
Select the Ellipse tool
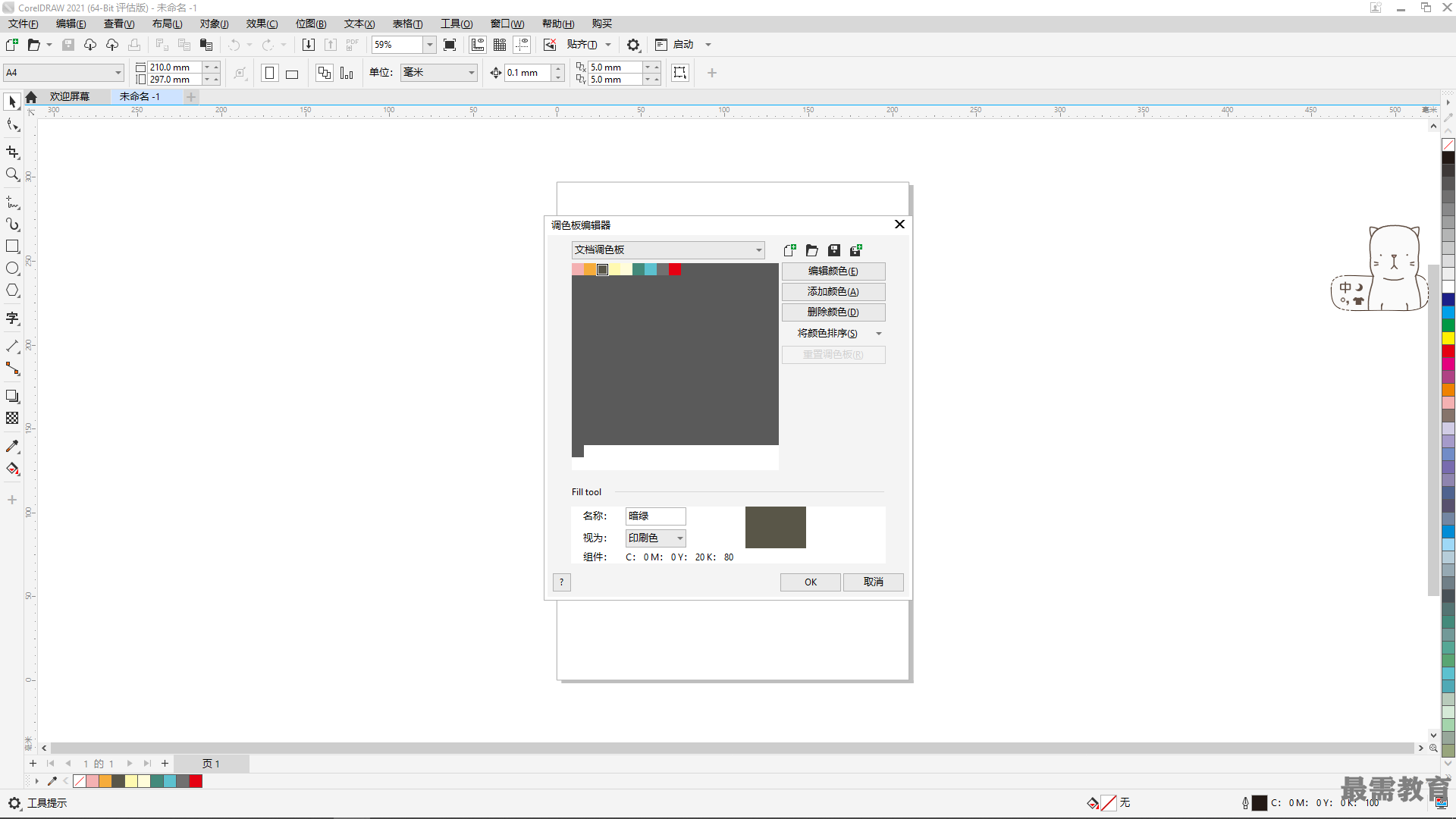coord(12,268)
